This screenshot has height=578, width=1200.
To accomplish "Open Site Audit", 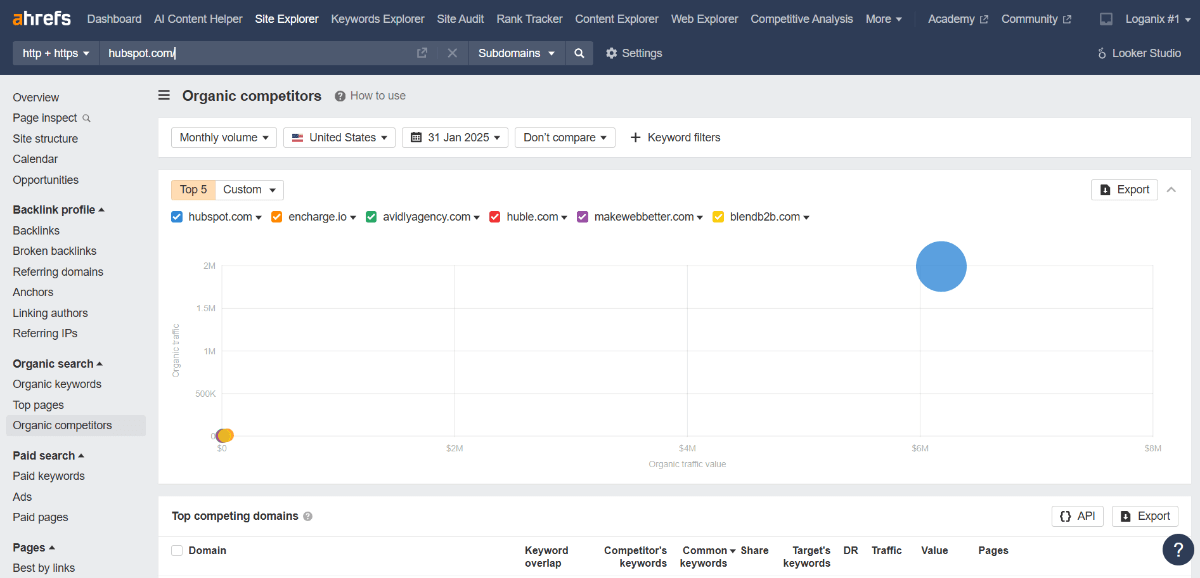I will [x=461, y=19].
